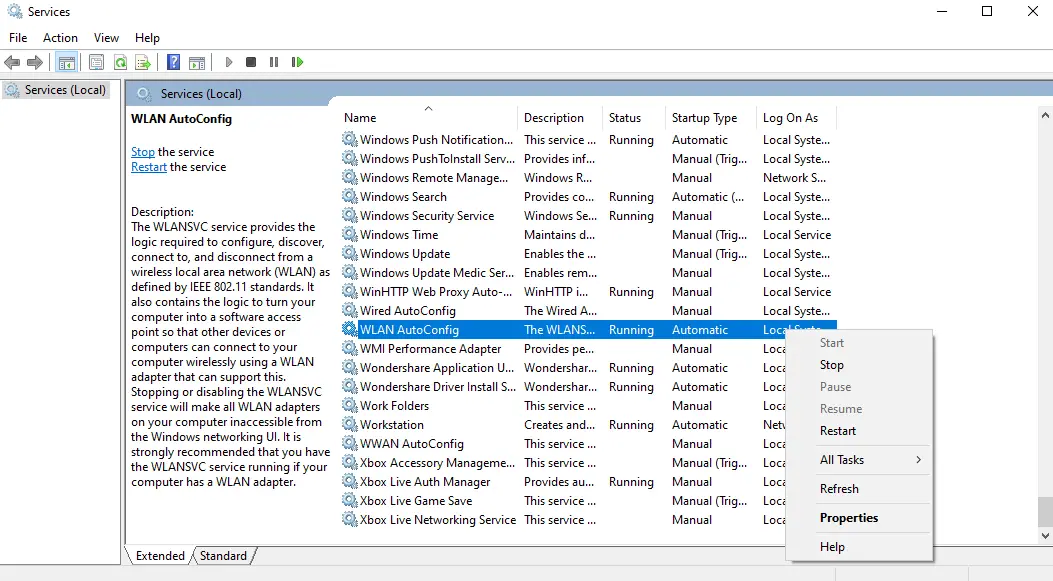The height and width of the screenshot is (581, 1053).
Task: Click the toolbar Properties sheet icon
Action: click(x=97, y=62)
